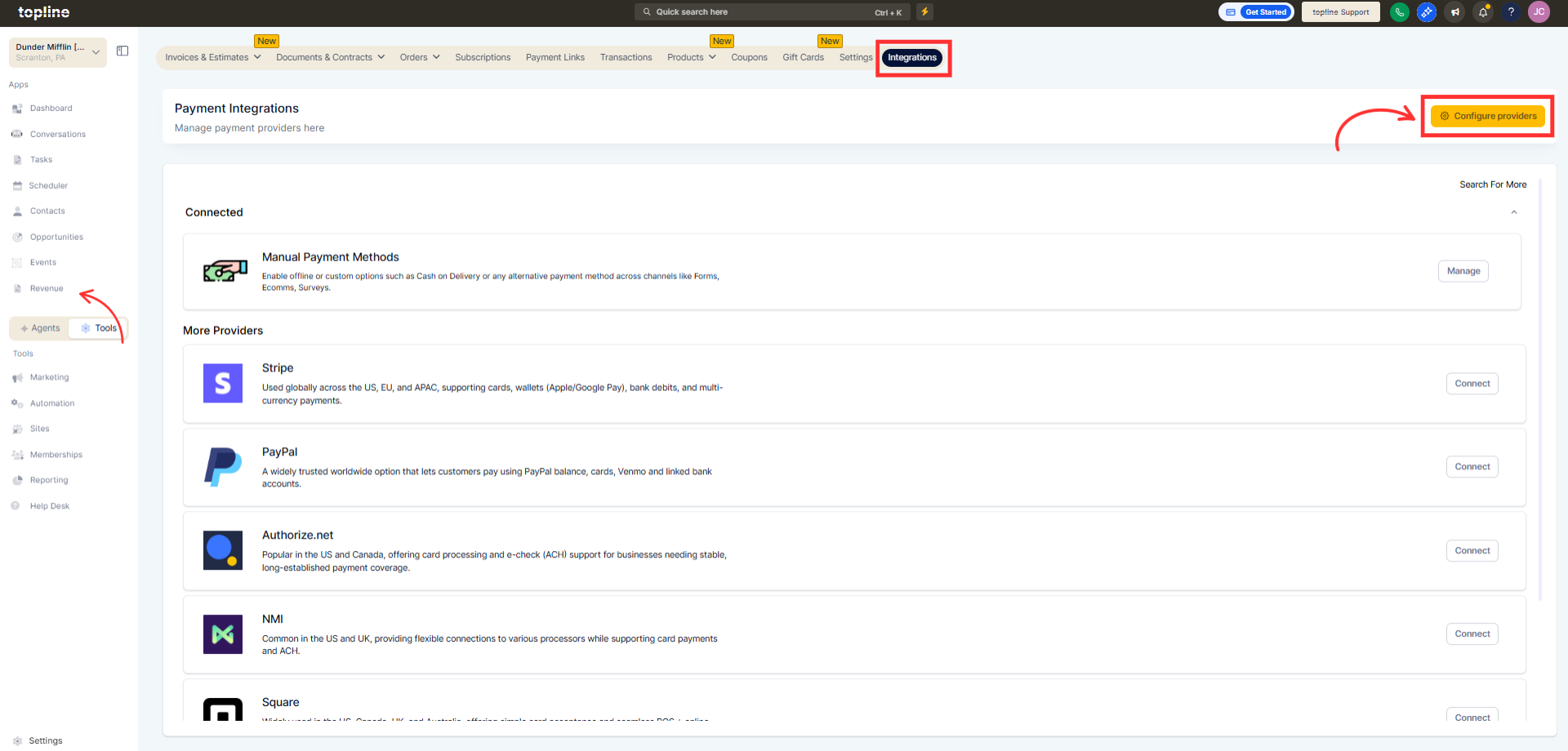Click the Configure providers button
This screenshot has width=1568, height=751.
point(1488,116)
